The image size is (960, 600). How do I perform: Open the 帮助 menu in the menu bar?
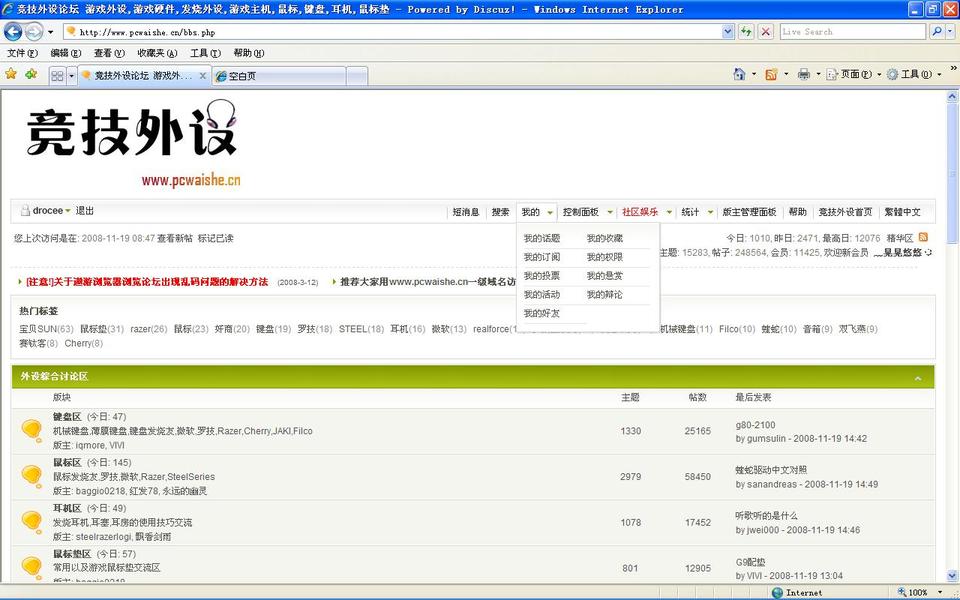click(x=249, y=53)
